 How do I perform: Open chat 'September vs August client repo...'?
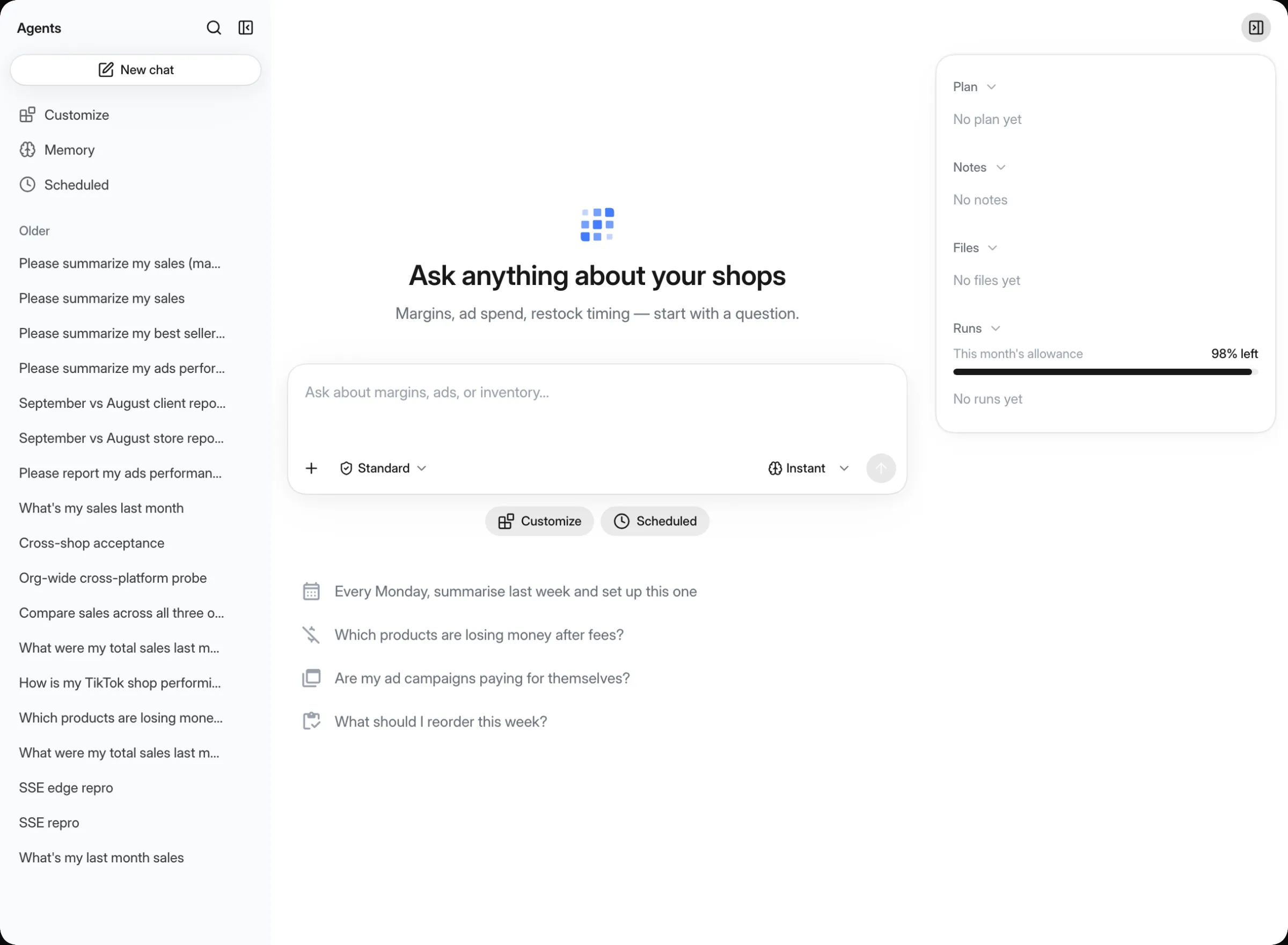(136, 404)
